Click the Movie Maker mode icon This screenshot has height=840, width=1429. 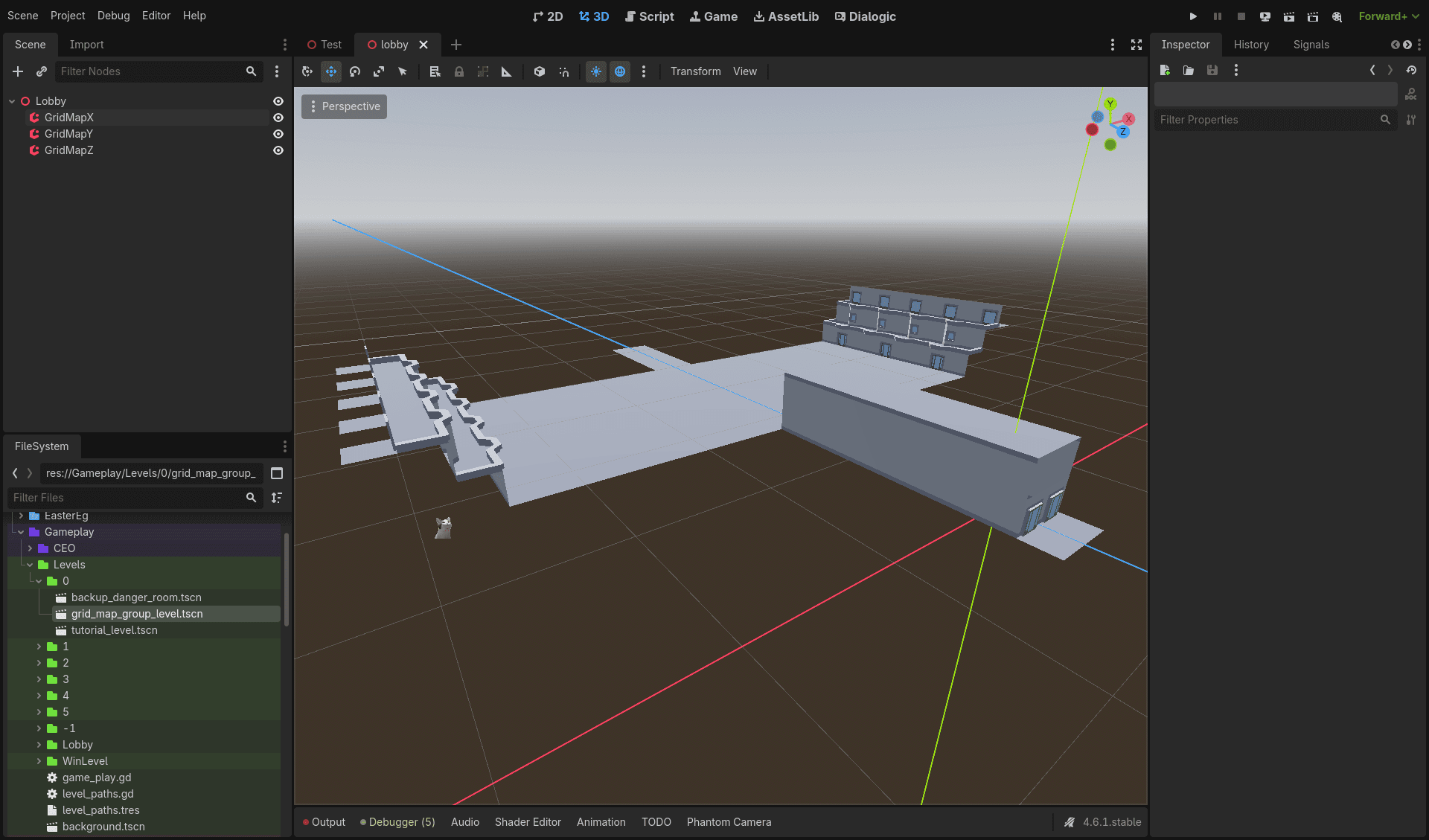[x=1337, y=16]
